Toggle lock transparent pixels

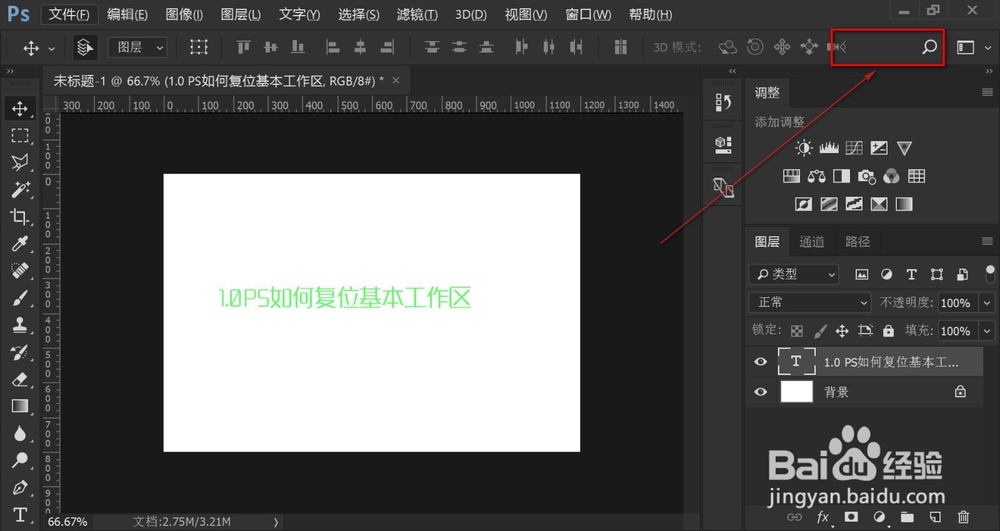797,331
